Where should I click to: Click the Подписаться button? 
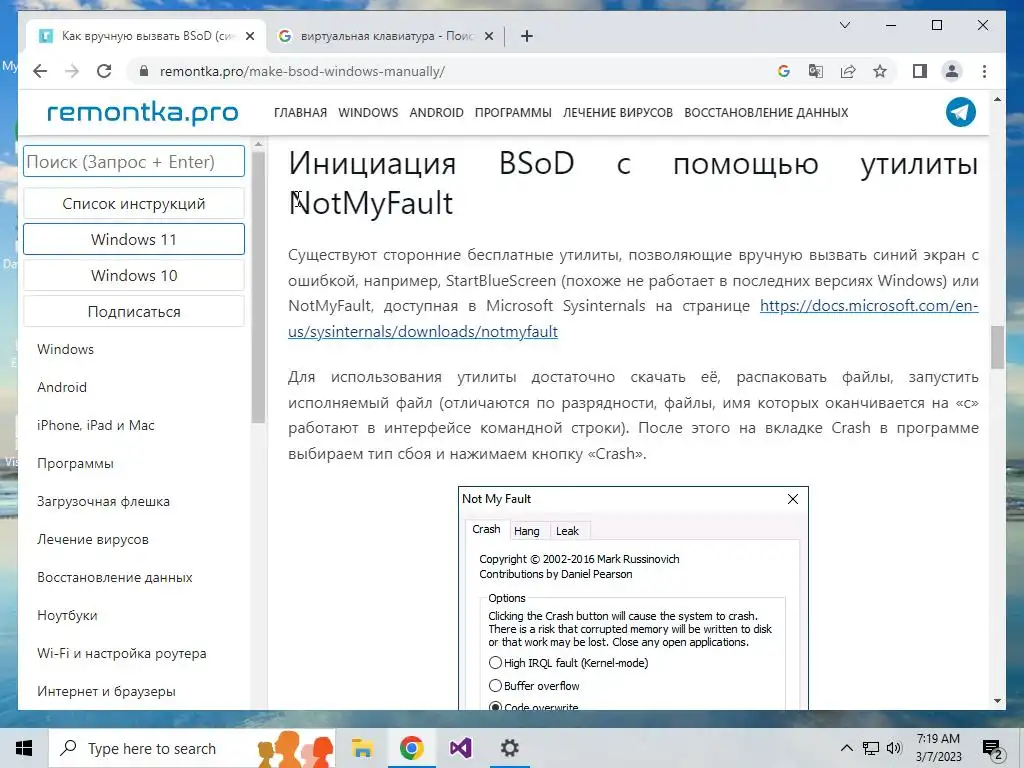tap(134, 312)
